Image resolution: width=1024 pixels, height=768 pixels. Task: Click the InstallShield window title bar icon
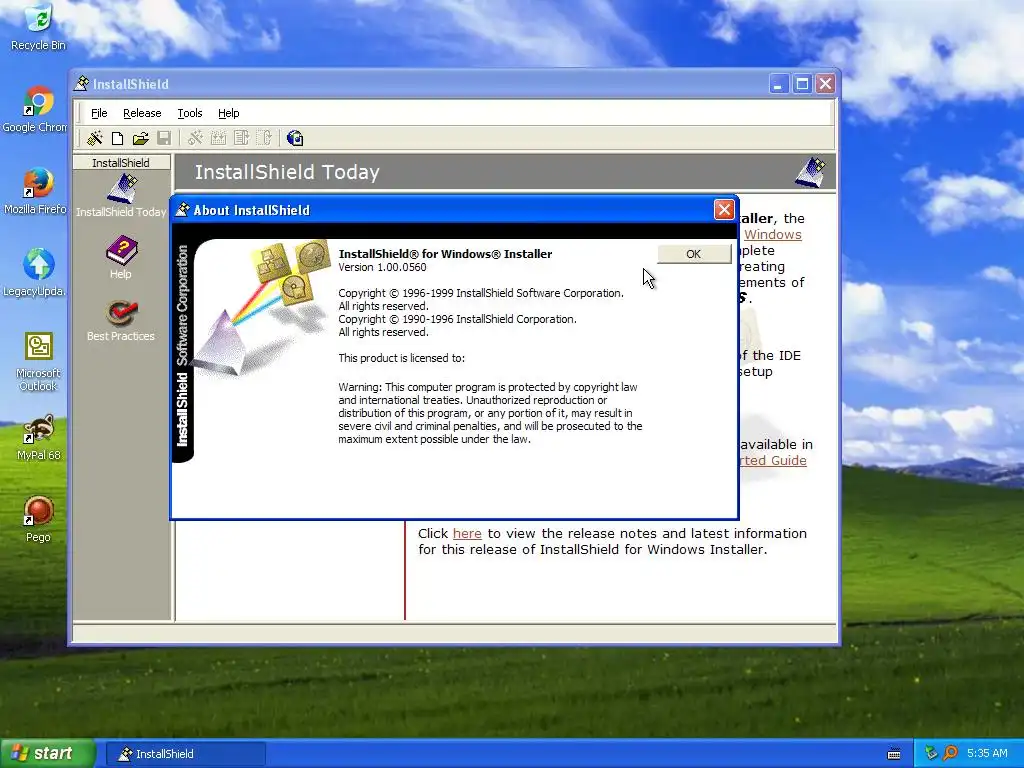[82, 84]
